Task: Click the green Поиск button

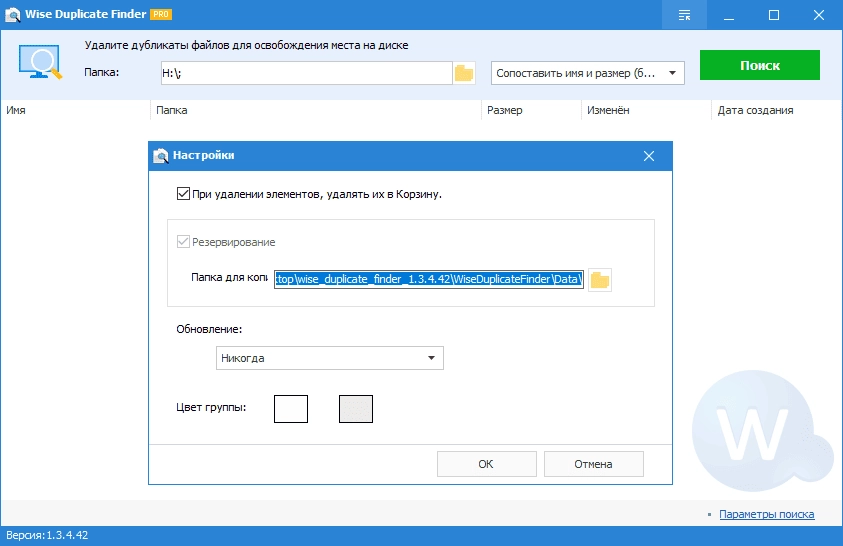Action: (x=760, y=65)
